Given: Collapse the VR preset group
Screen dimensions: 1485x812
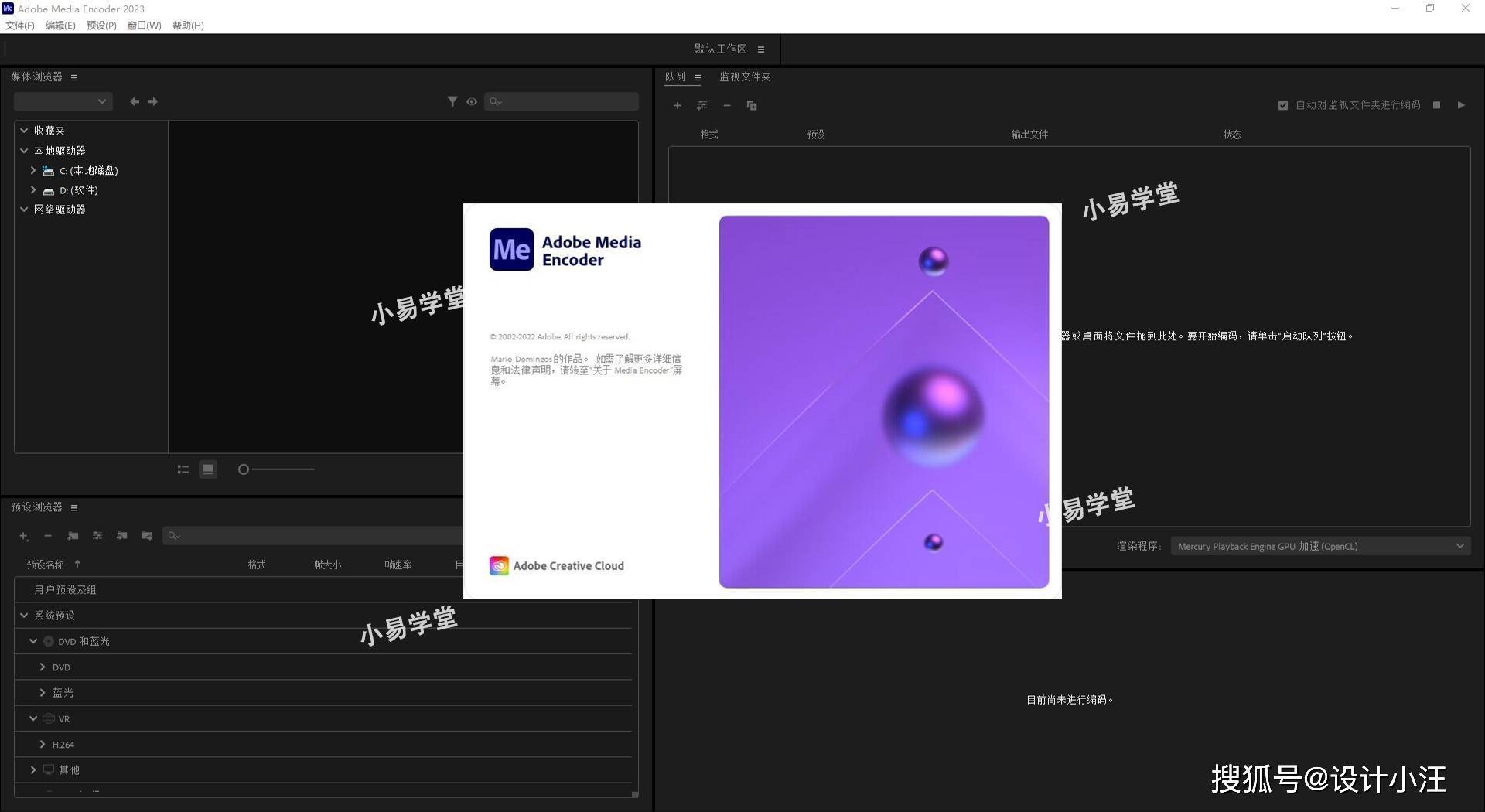Looking at the screenshot, I should tap(33, 718).
